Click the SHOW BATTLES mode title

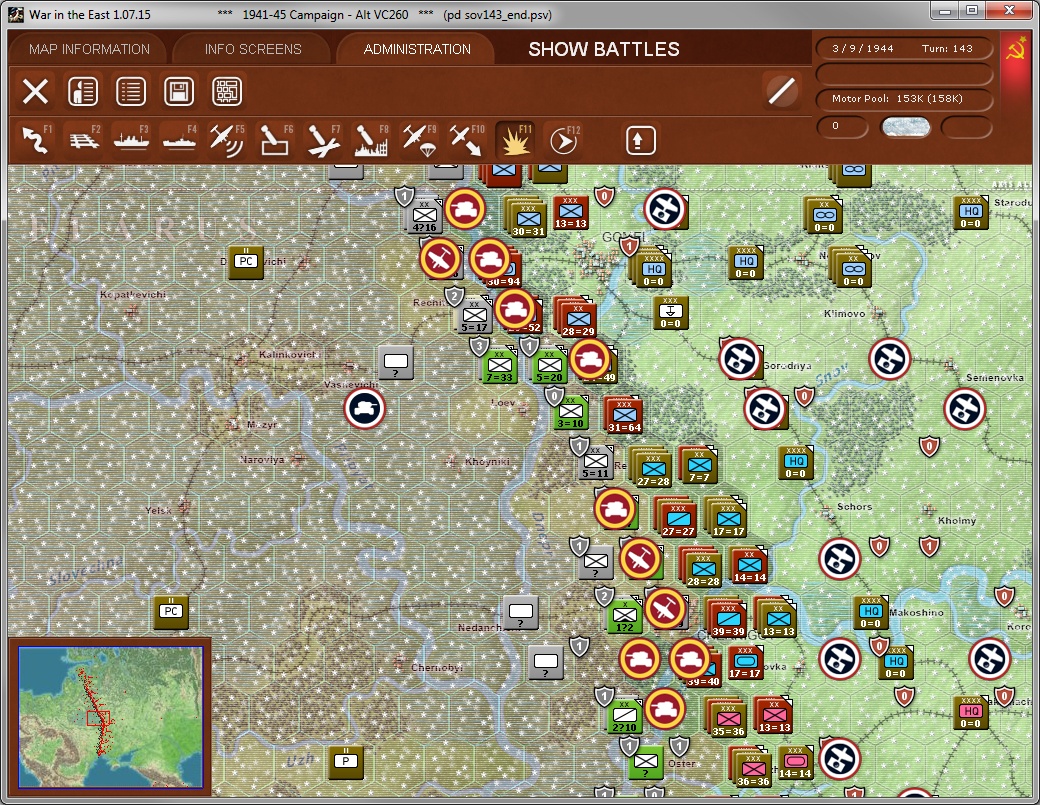click(604, 49)
